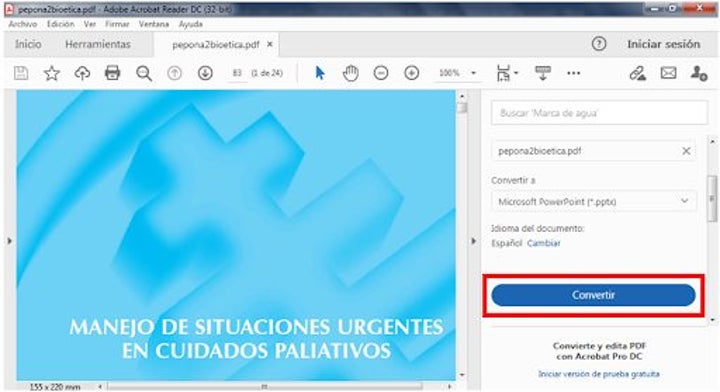
Task: Click the 'MANEJO DE SITUACIONES URGENTES' title text
Action: (x=256, y=328)
